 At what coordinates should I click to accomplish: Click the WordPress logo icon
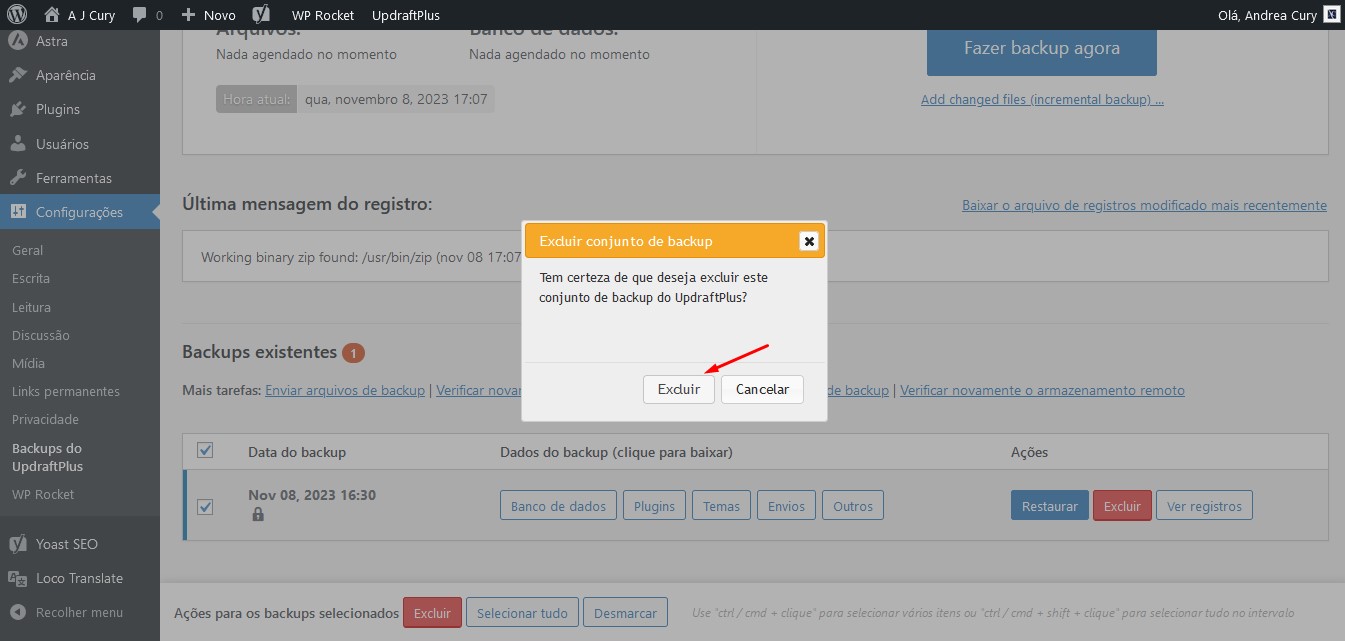point(17,15)
